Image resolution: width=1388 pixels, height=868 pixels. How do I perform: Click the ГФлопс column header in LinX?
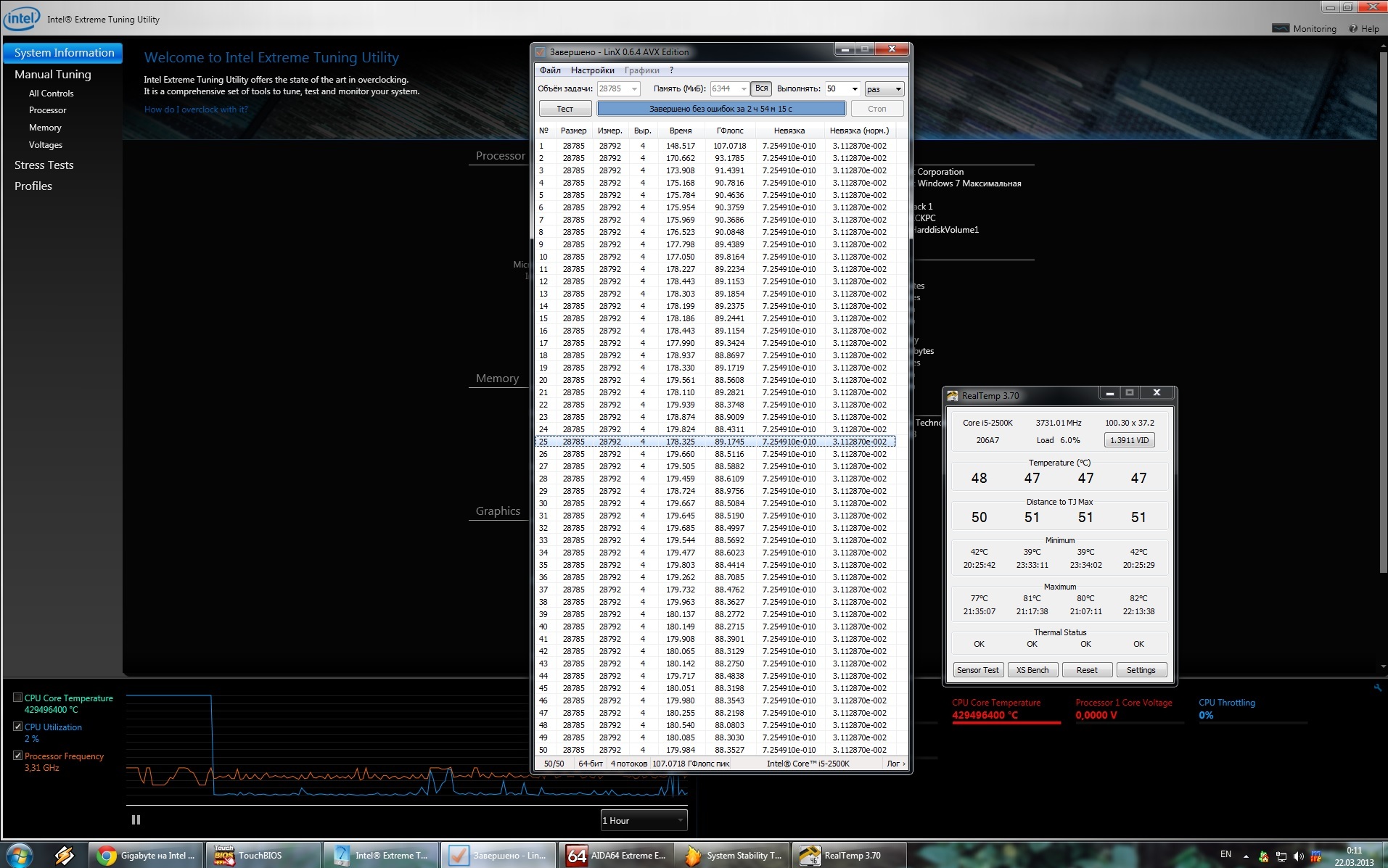730,131
